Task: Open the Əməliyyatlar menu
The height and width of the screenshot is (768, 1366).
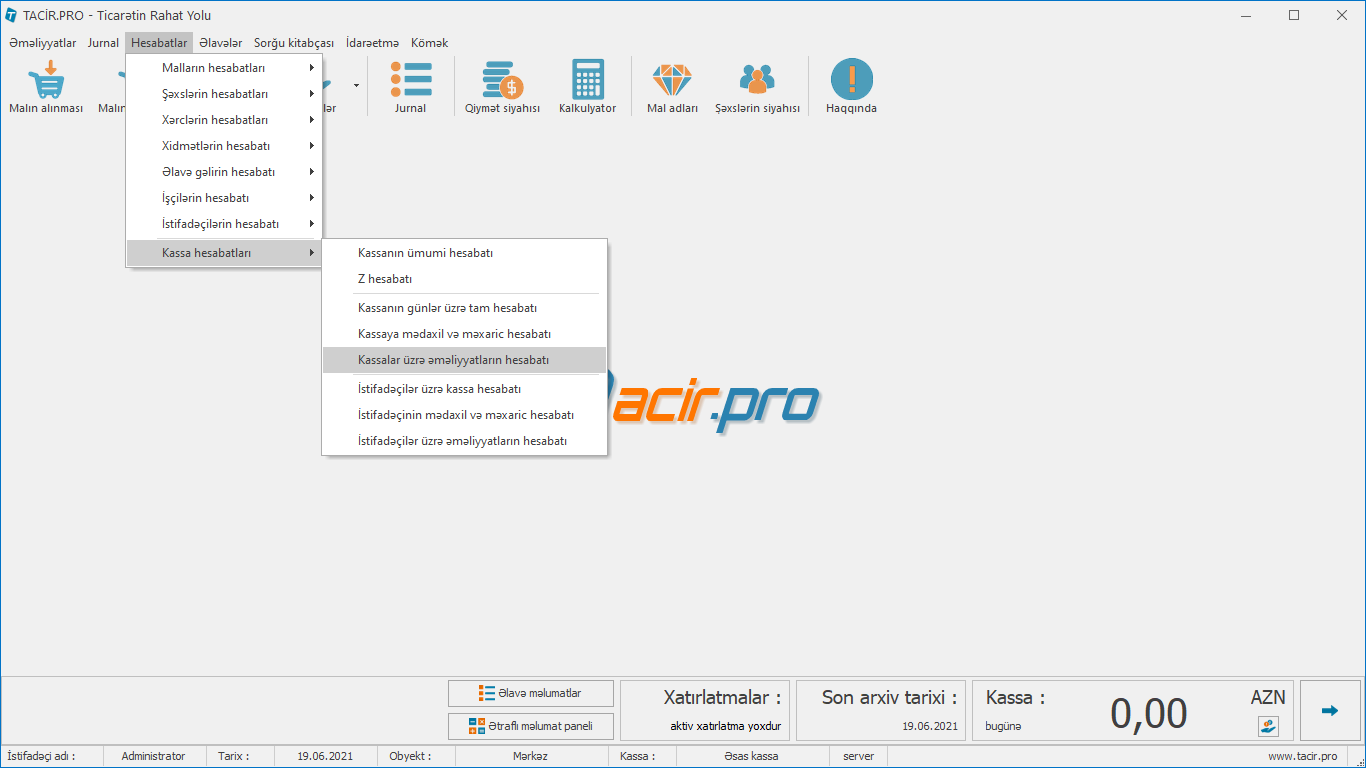Action: point(43,43)
